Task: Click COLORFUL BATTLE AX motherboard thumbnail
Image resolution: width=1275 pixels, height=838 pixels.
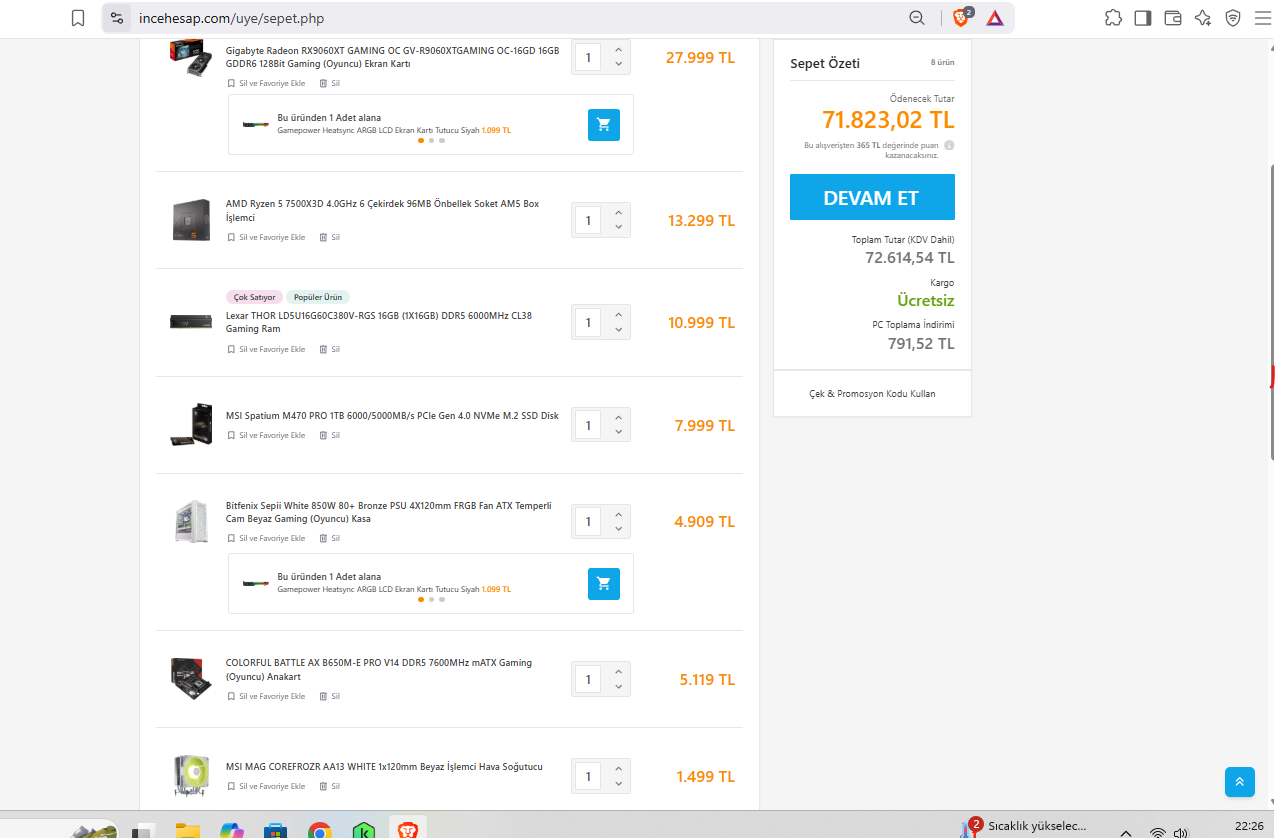Action: pos(190,679)
